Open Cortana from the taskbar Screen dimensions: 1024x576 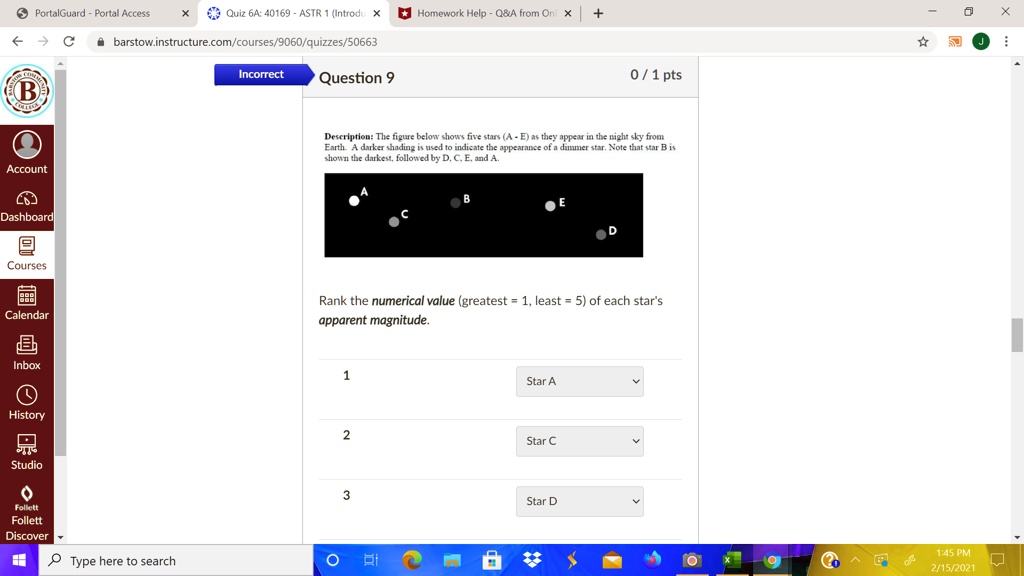click(x=332, y=560)
